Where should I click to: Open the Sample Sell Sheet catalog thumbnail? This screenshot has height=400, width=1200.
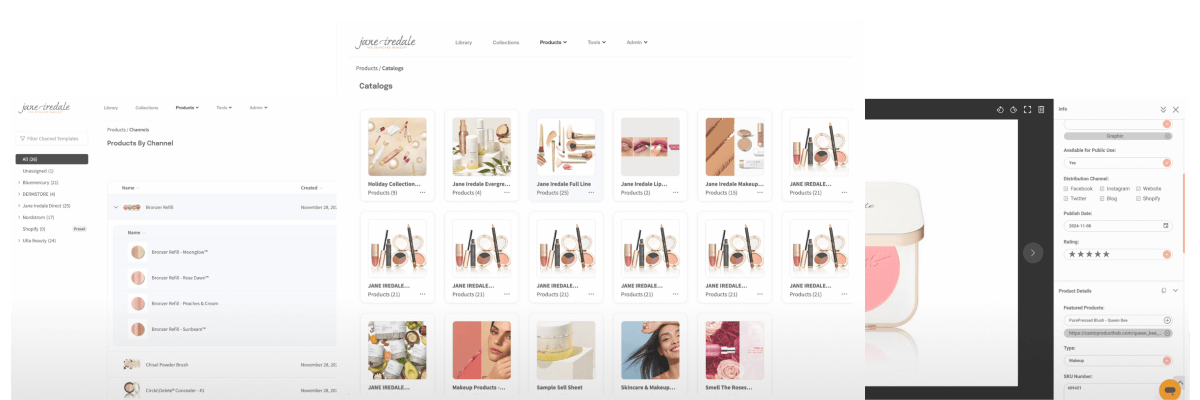[x=566, y=350]
